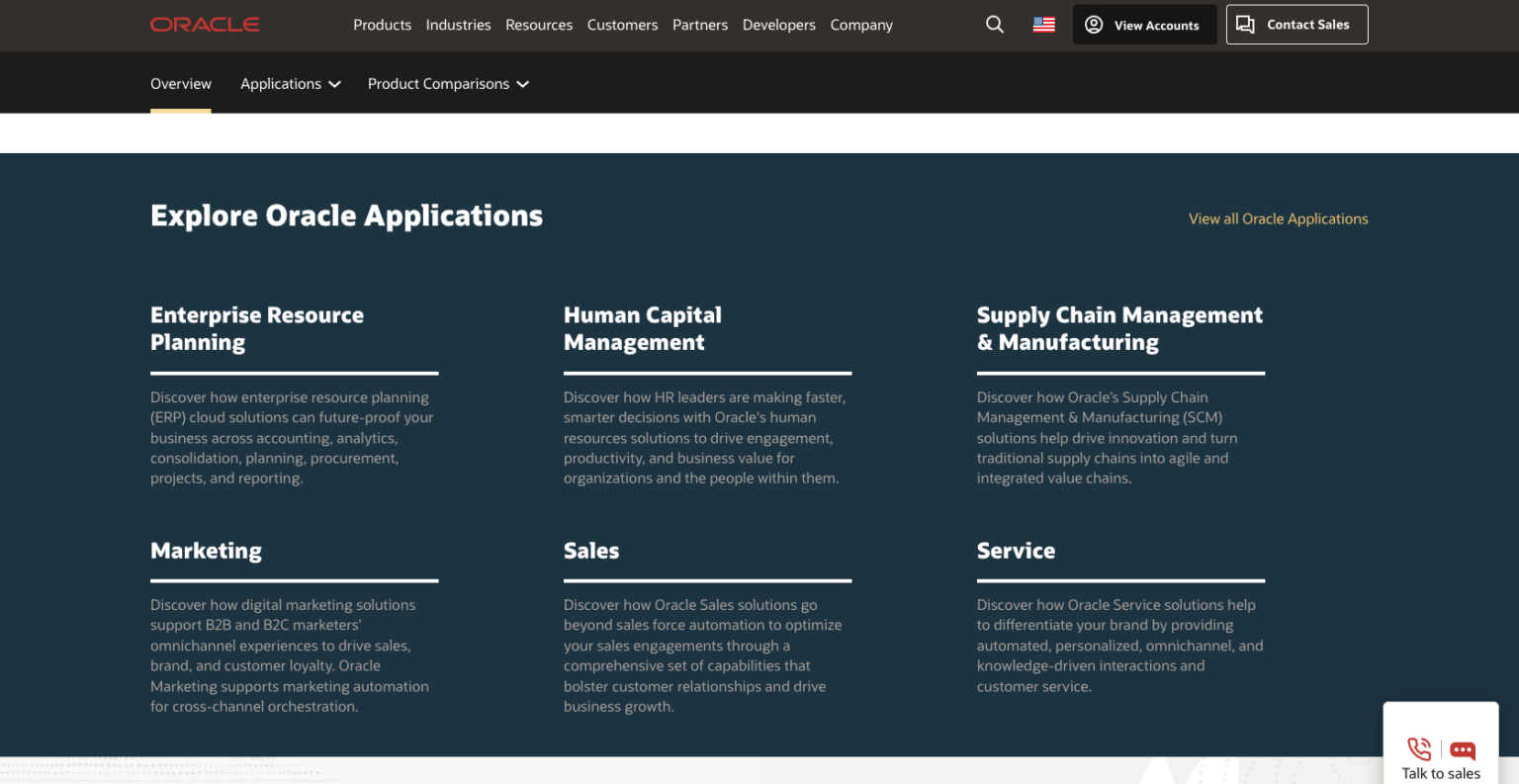Viewport: 1519px width, 784px height.
Task: Go to the Service application section
Action: pos(1016,551)
